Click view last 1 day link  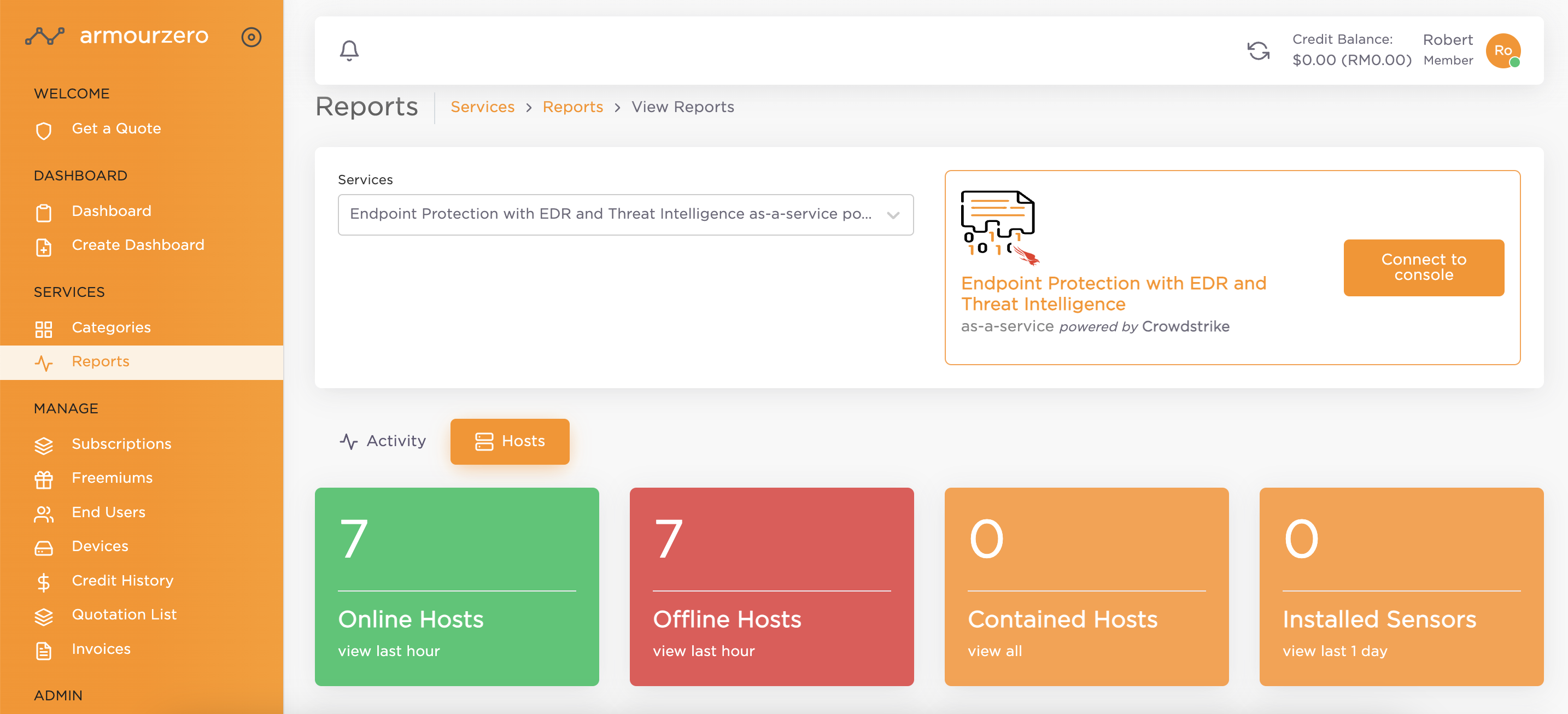click(1334, 651)
